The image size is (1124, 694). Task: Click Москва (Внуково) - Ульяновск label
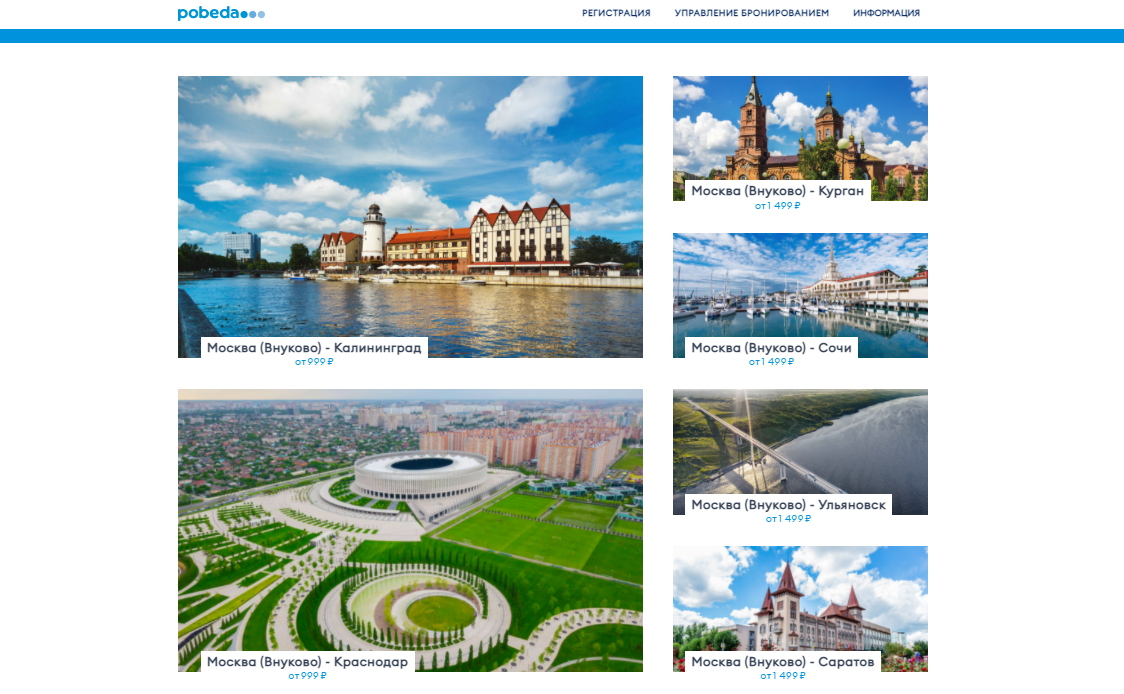[789, 505]
